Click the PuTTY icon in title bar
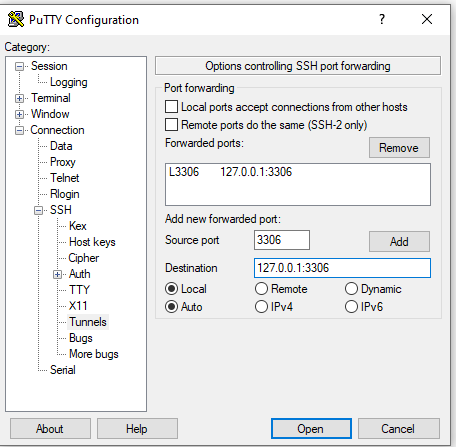The image size is (456, 447). [16, 19]
